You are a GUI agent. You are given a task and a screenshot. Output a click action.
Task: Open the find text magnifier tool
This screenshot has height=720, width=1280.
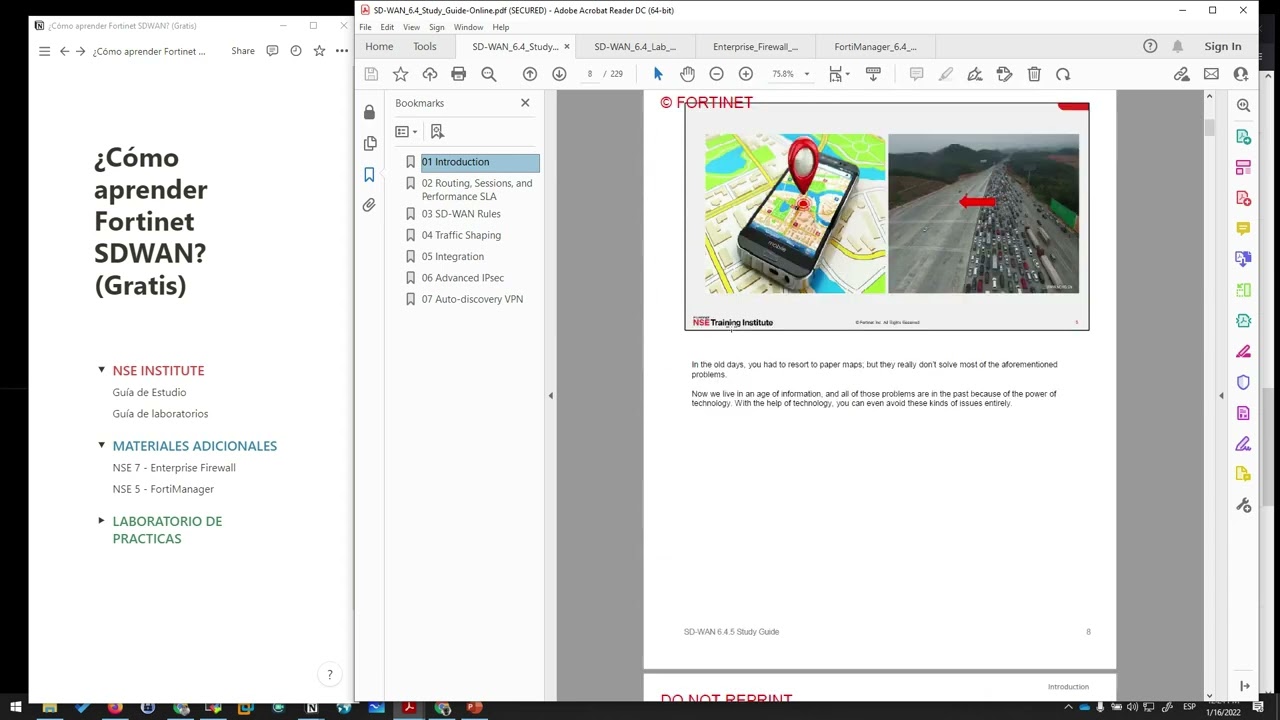click(489, 74)
